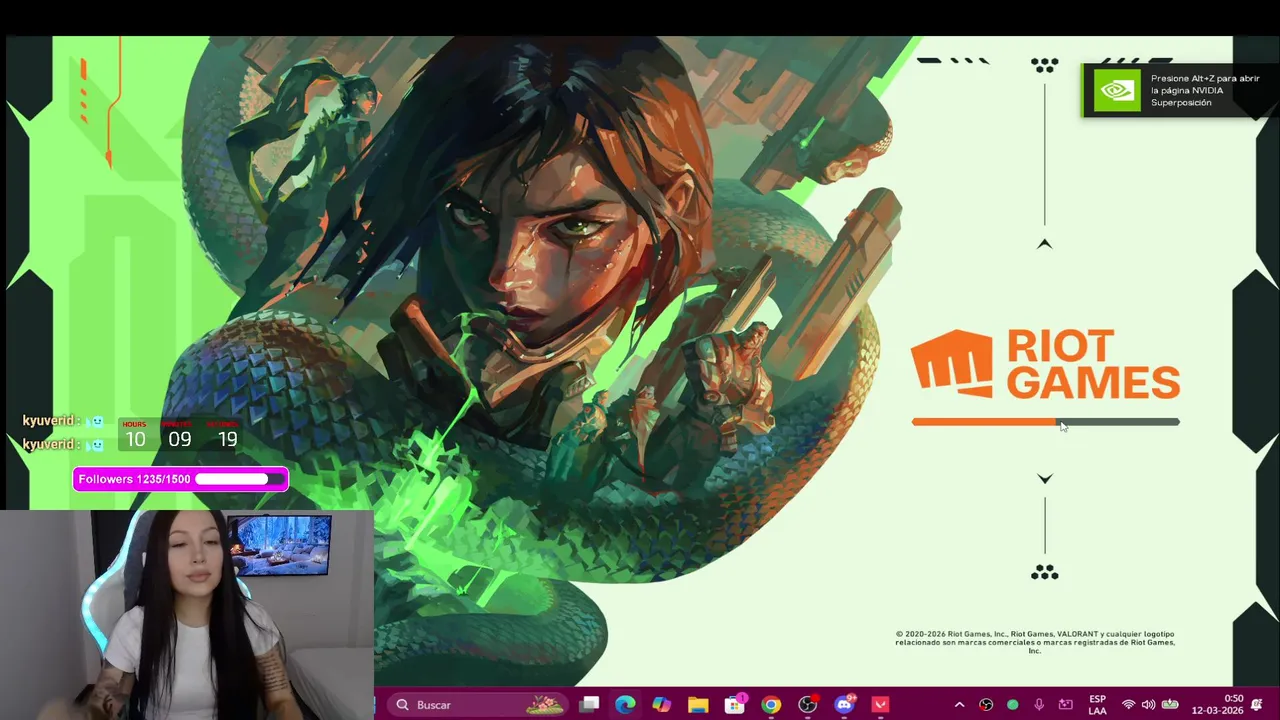1280x720 pixels.
Task: Click the stream timer seconds value 19
Action: [x=228, y=439]
